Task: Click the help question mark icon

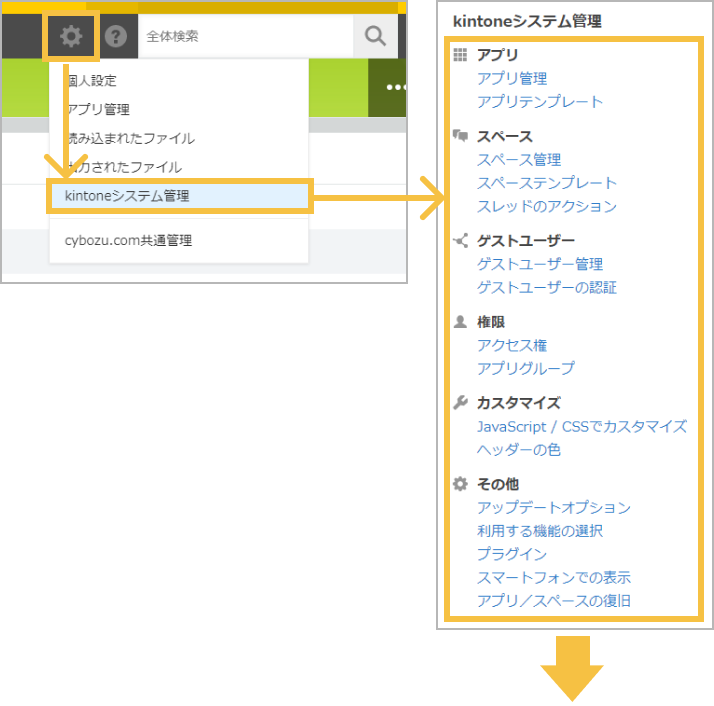Action: pyautogui.click(x=116, y=36)
